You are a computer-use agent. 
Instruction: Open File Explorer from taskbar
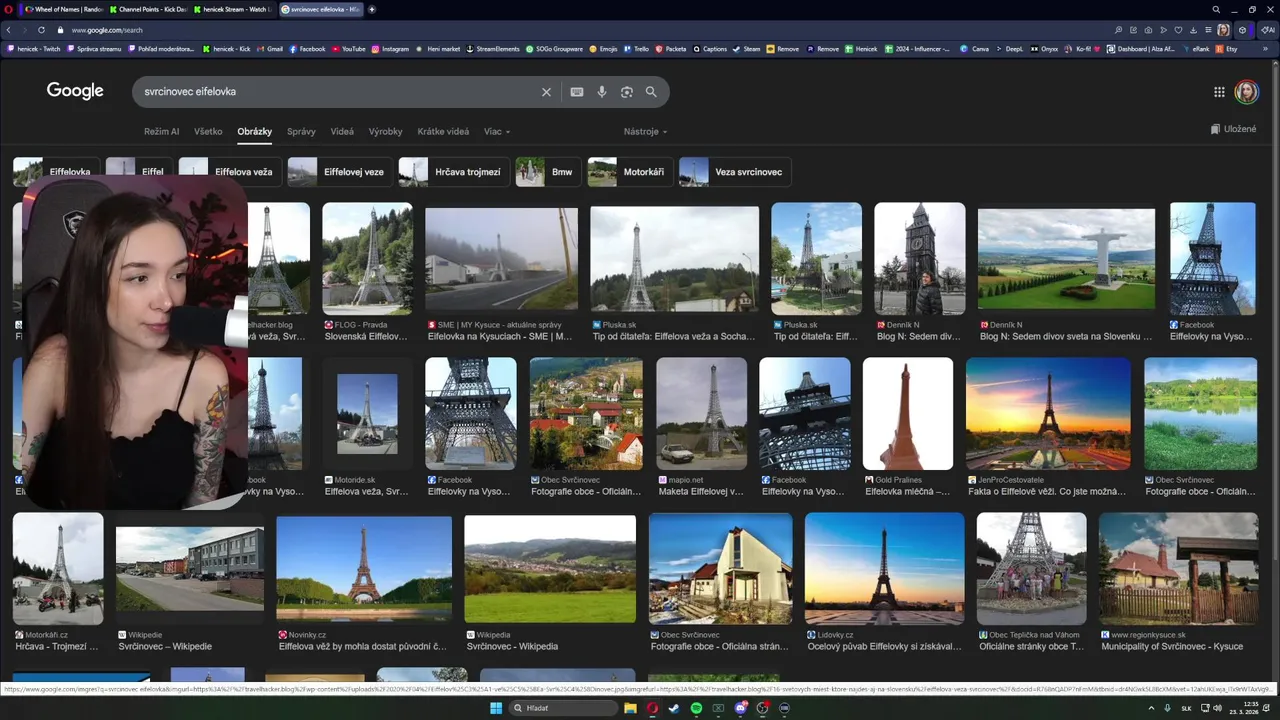tap(631, 708)
